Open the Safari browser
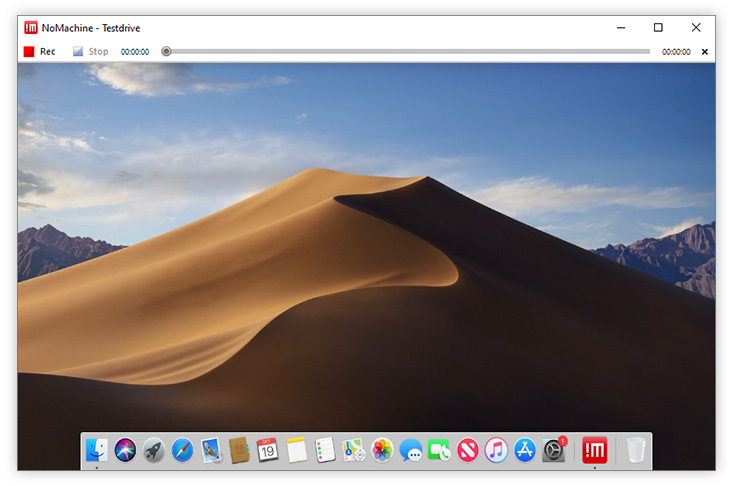The height and width of the screenshot is (486, 730). [x=182, y=450]
